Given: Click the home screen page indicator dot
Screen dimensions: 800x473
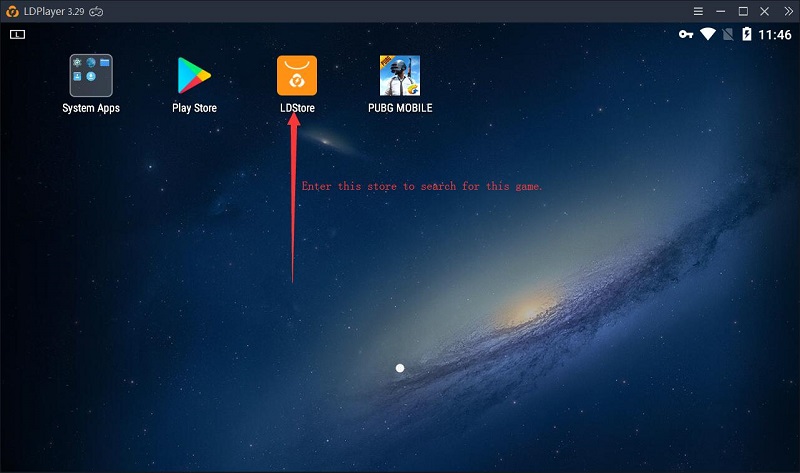Looking at the screenshot, I should pyautogui.click(x=400, y=368).
